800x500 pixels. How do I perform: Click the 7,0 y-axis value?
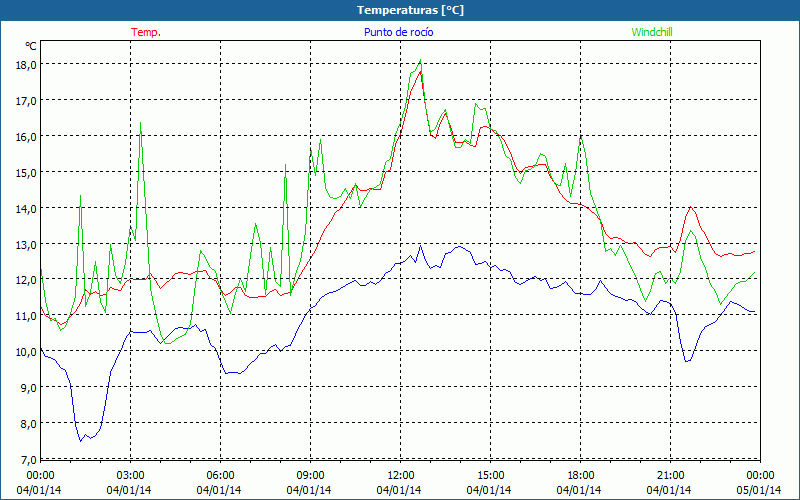click(x=29, y=460)
